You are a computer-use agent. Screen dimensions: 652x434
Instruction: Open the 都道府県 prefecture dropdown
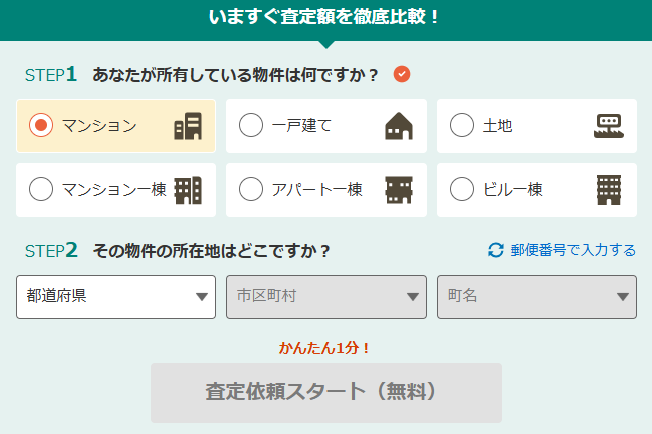coord(116,297)
